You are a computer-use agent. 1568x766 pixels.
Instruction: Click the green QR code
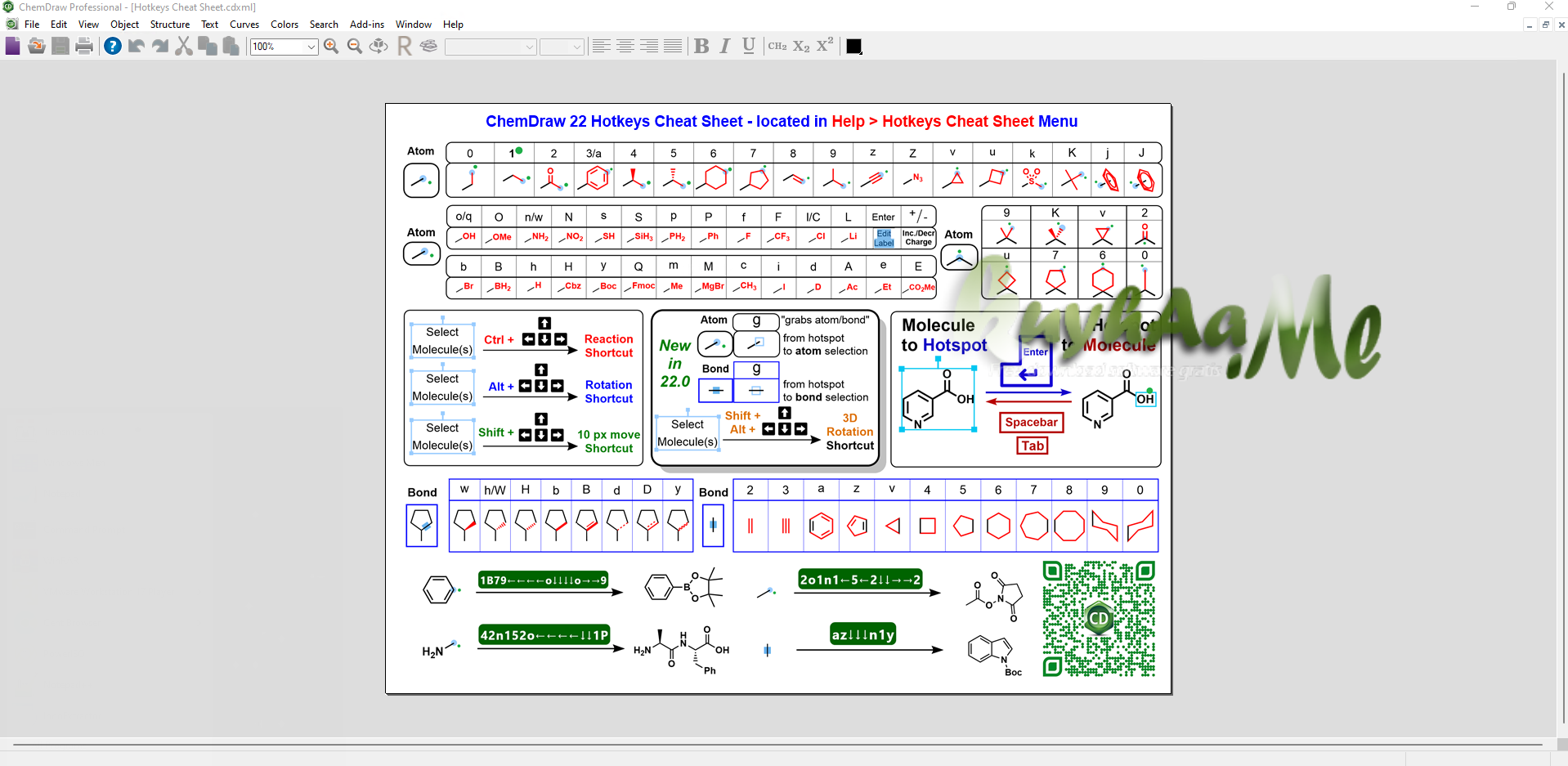[x=1099, y=619]
